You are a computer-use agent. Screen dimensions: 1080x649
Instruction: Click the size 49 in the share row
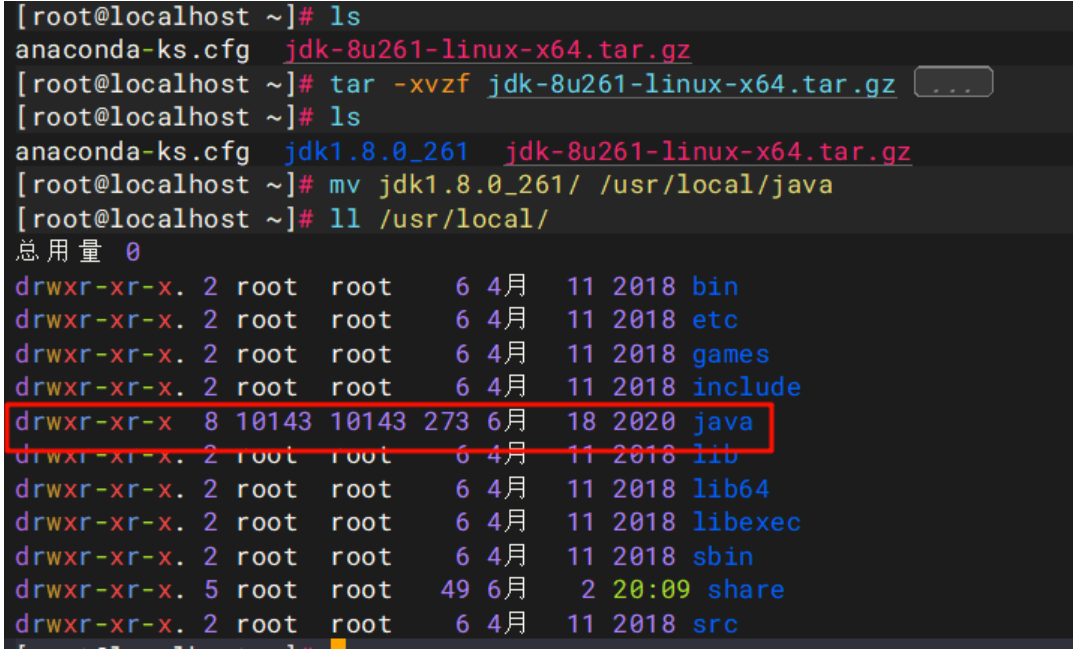coord(455,590)
